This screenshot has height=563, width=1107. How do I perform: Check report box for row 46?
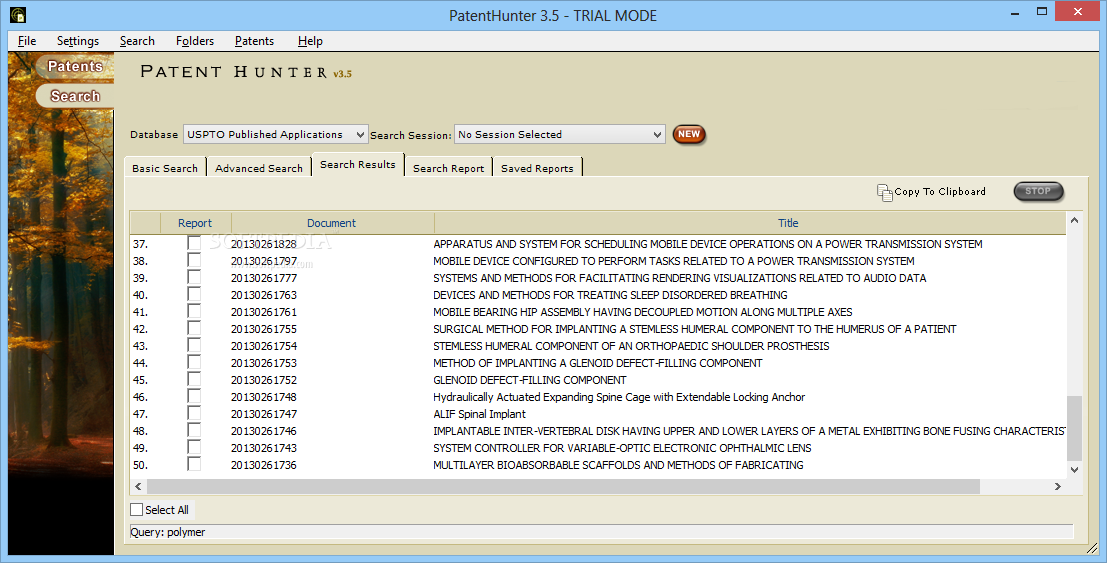tap(193, 396)
